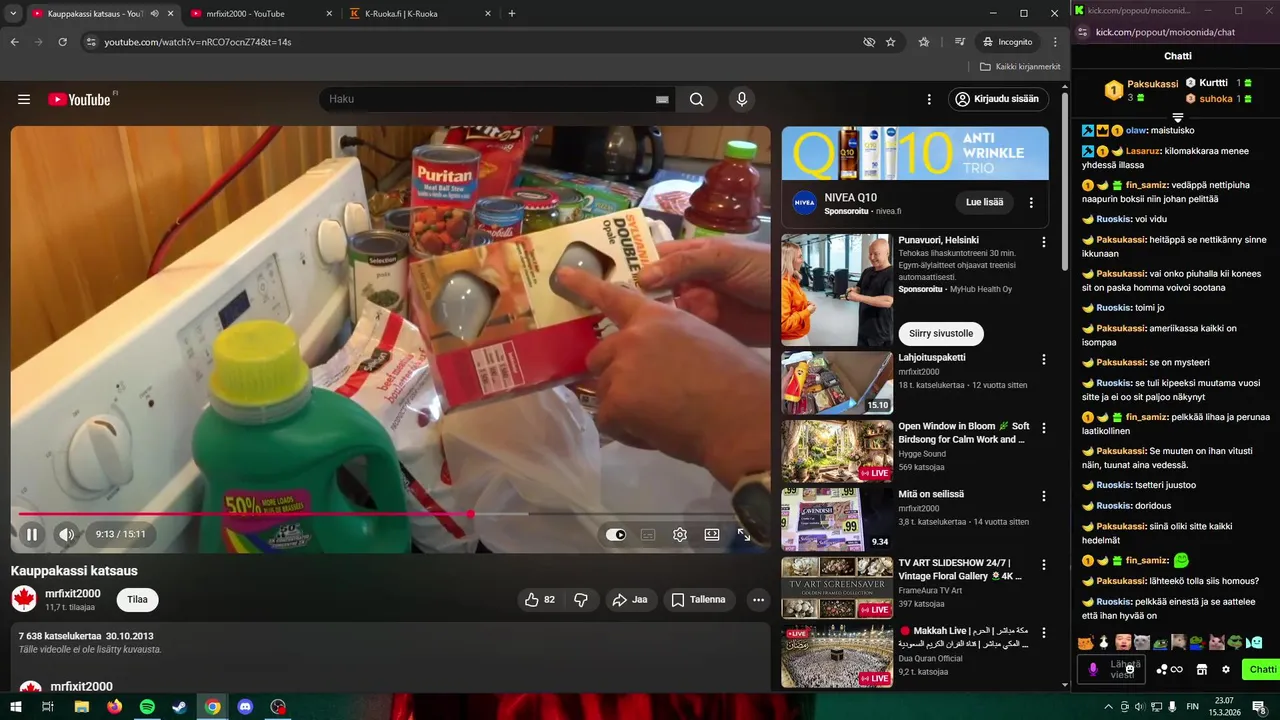Switch the player to theater mode

(712, 535)
